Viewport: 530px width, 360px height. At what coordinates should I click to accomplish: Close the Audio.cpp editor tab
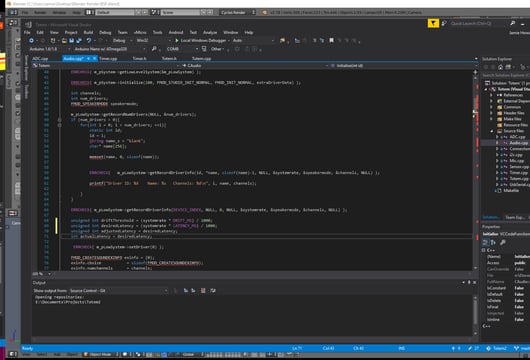tap(95, 58)
